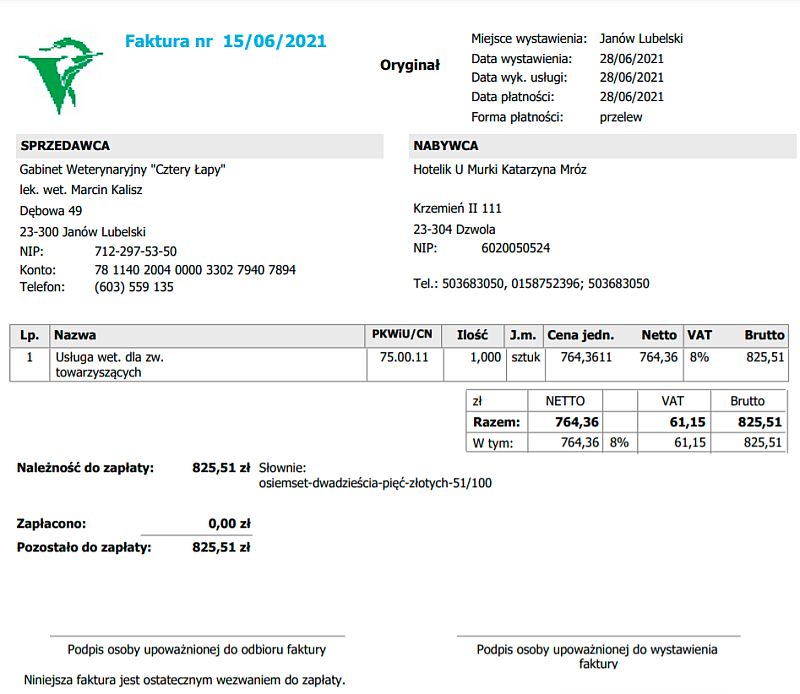Image resolution: width=800 pixels, height=694 pixels.
Task: Click the Pozostało do zapłaty amount
Action: pyautogui.click(x=221, y=547)
